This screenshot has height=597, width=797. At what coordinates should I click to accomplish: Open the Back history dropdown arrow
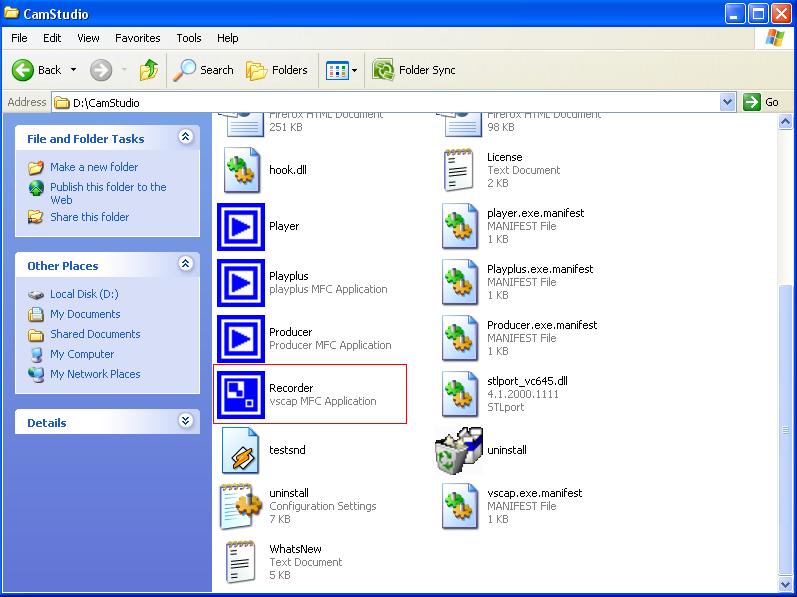click(73, 70)
